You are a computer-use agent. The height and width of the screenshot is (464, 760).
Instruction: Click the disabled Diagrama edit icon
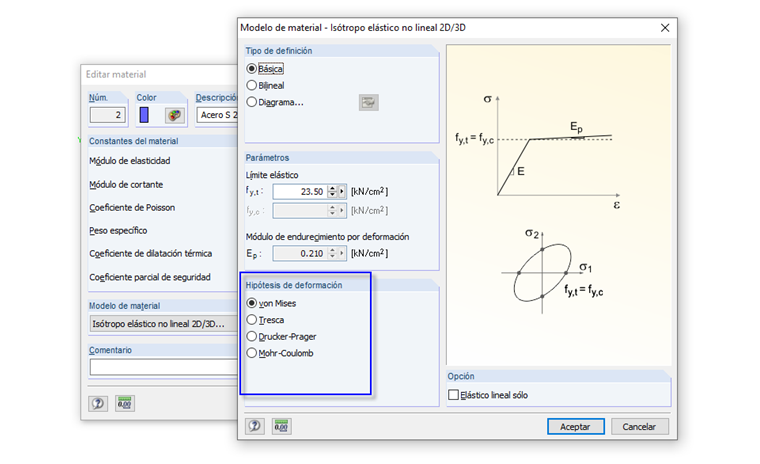(368, 102)
